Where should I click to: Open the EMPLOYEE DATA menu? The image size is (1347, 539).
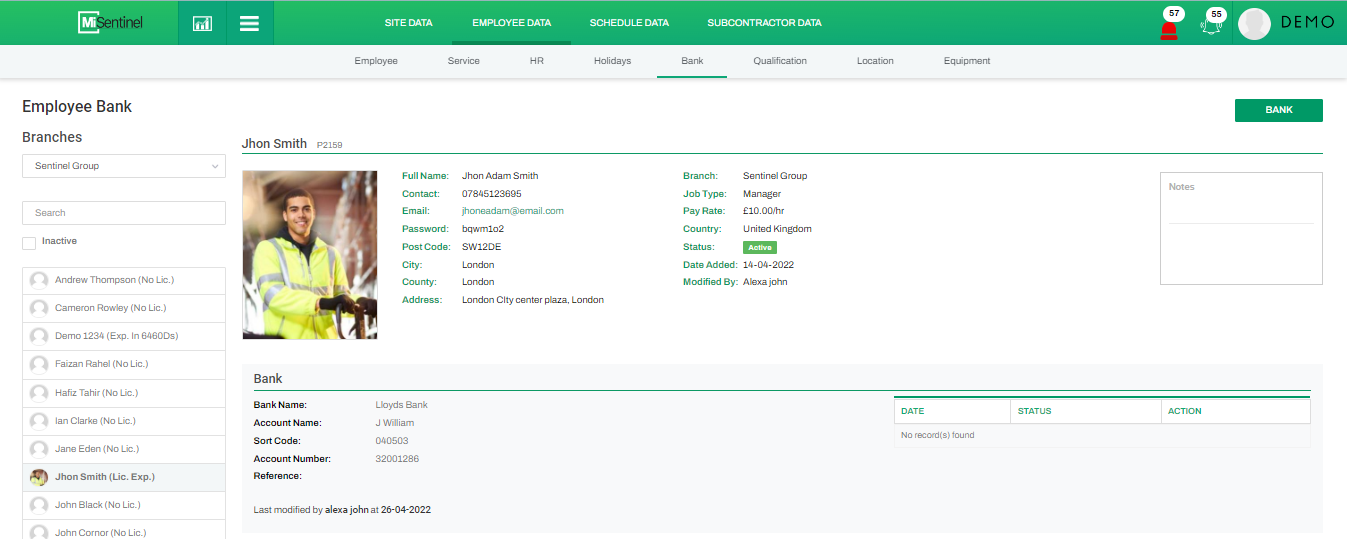(x=511, y=22)
